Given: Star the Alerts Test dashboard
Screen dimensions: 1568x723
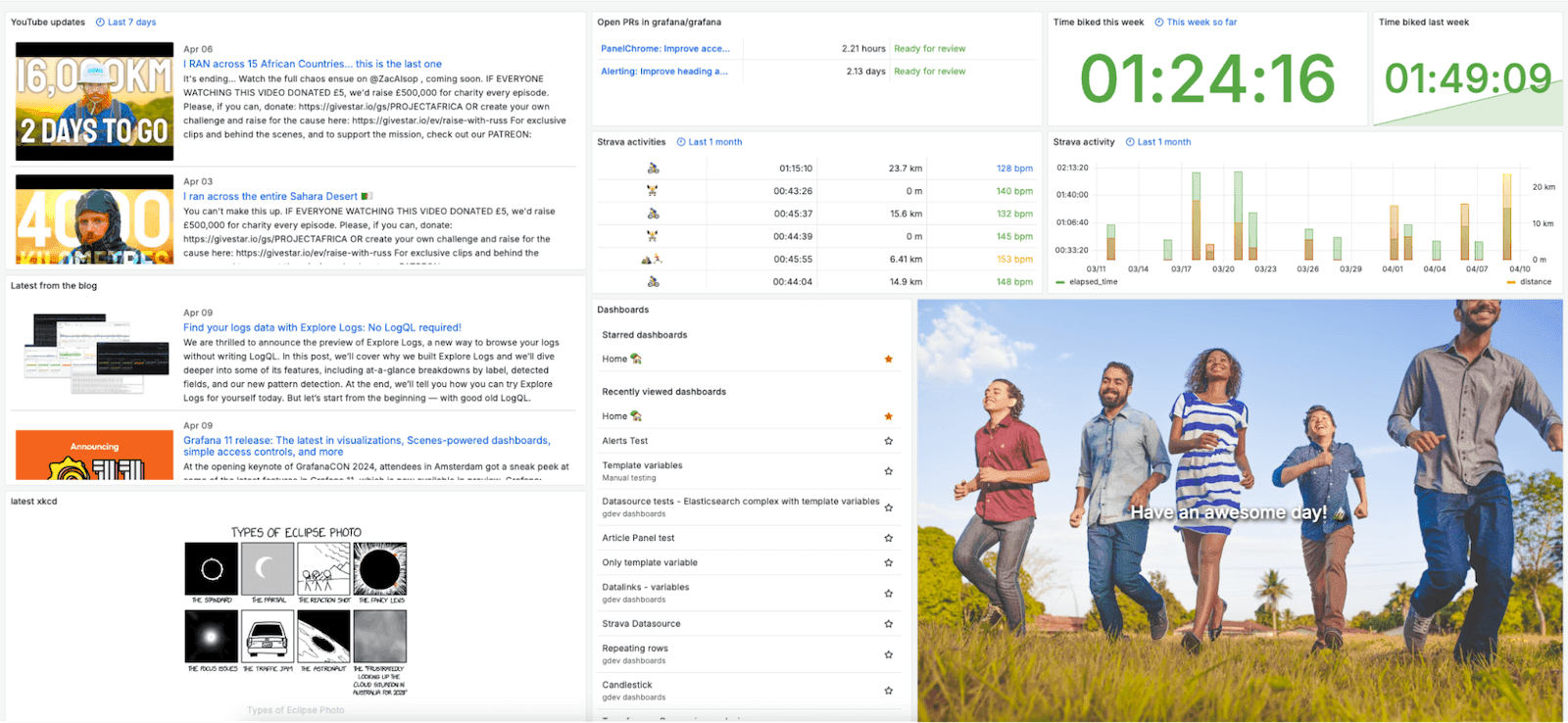Looking at the screenshot, I should [889, 441].
